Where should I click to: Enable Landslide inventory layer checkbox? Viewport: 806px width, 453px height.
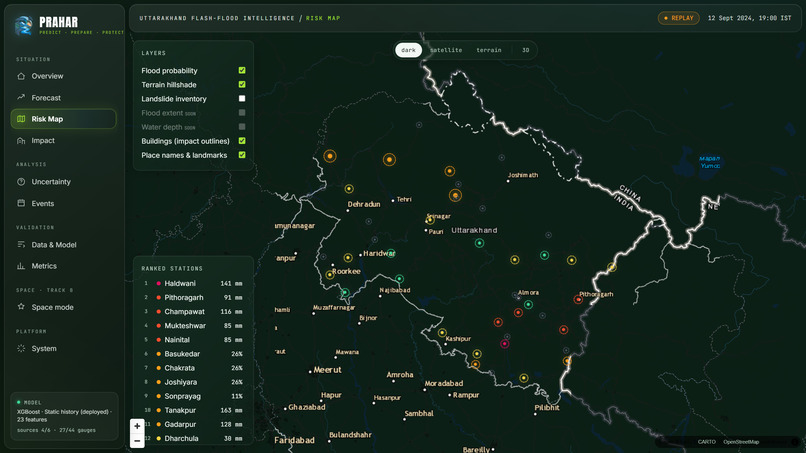(242, 98)
